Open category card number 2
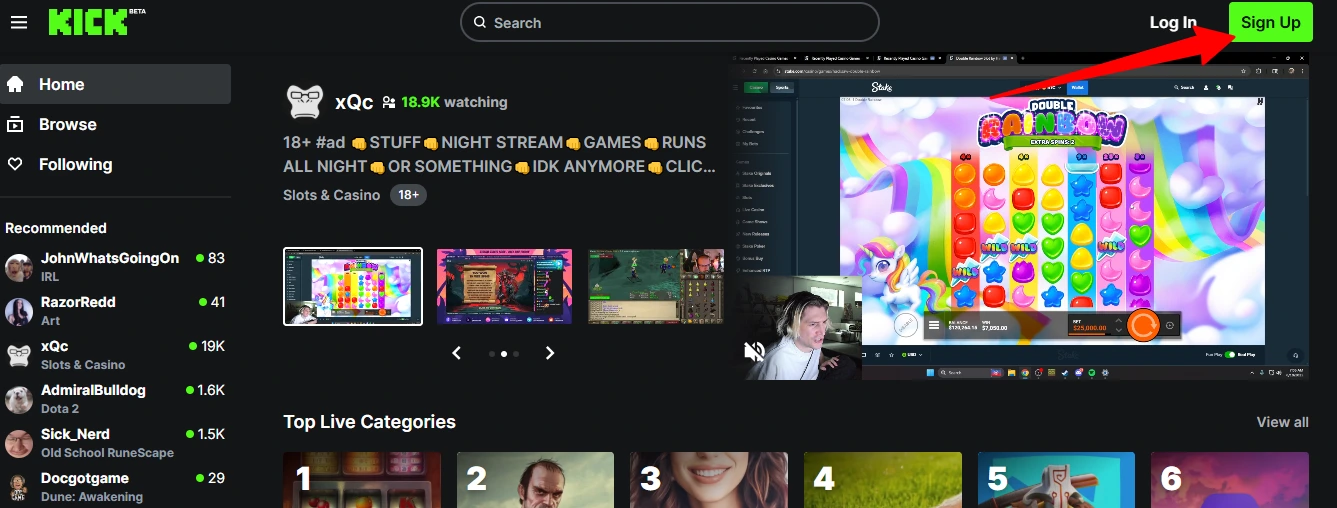The width and height of the screenshot is (1337, 508). 535,480
